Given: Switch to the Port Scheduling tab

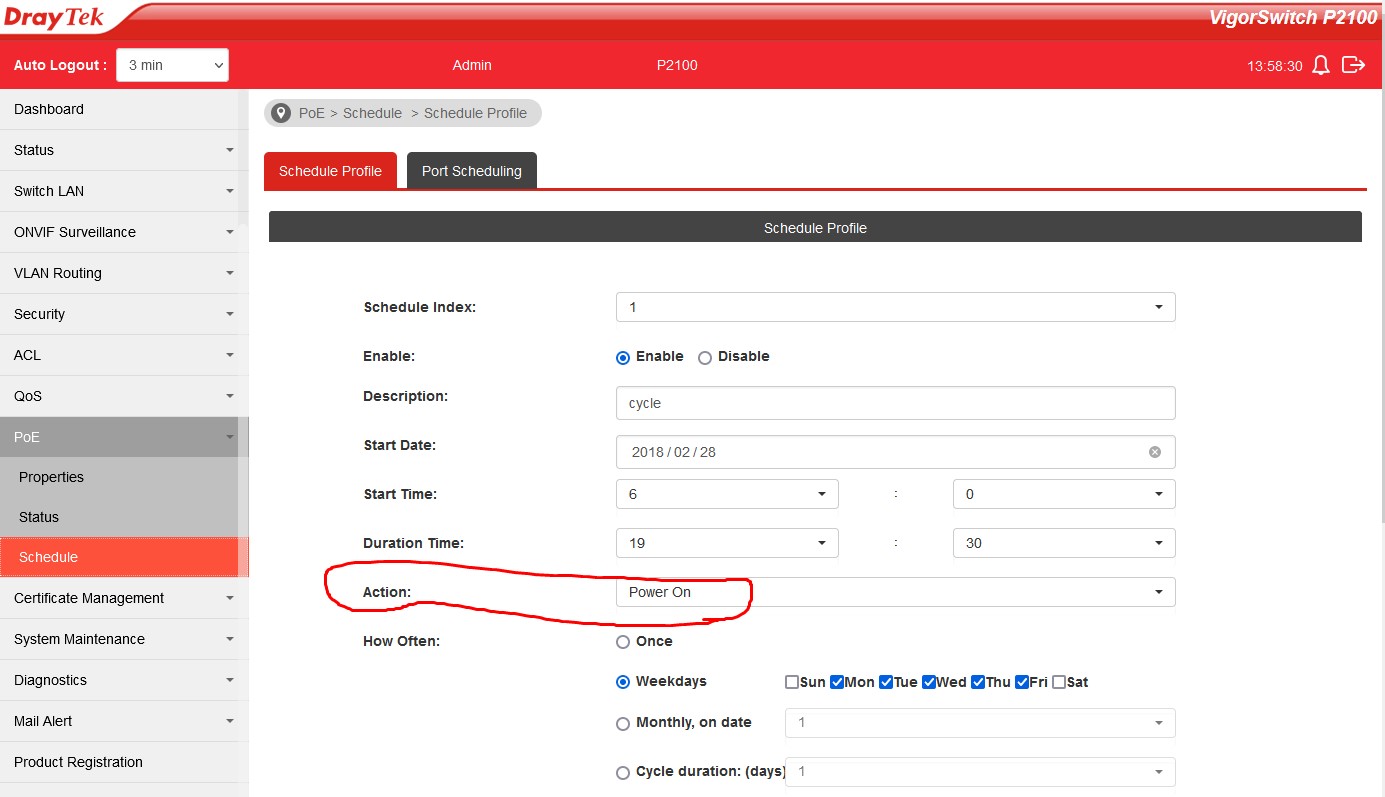Looking at the screenshot, I should [x=471, y=171].
